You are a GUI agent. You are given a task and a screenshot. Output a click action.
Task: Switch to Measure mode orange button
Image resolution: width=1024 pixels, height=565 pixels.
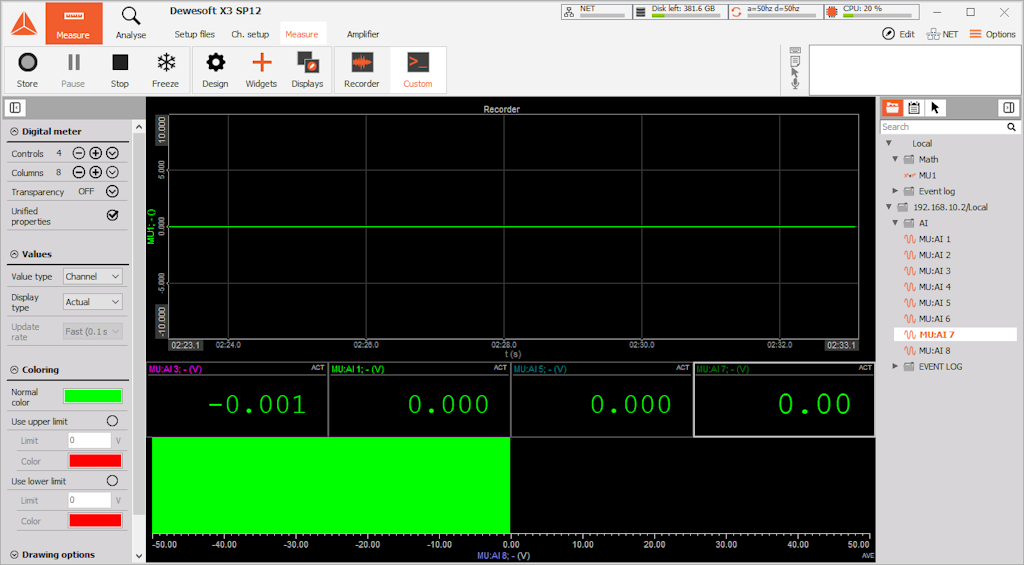pyautogui.click(x=74, y=24)
